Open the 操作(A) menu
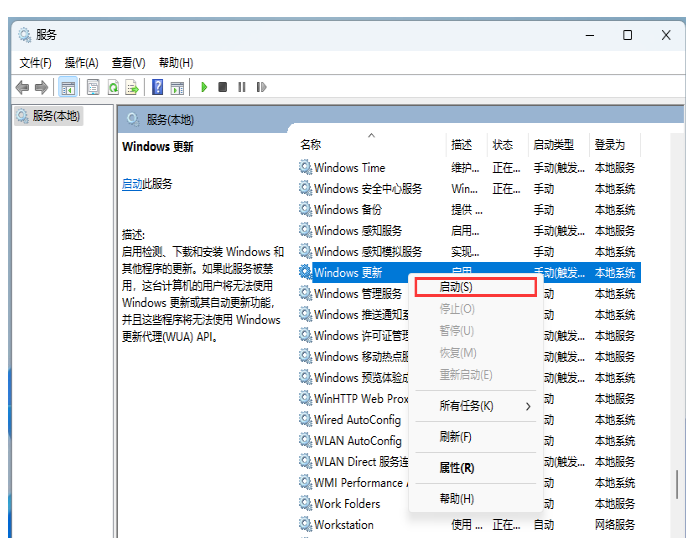Screen dimensions: 686x538 81,63
